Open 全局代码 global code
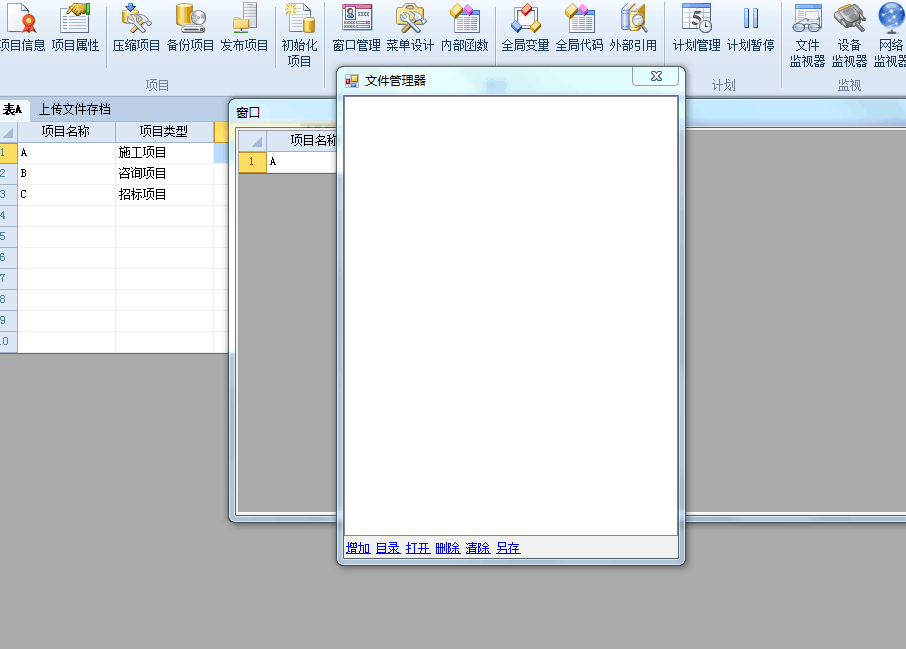The image size is (906, 649). pos(579,27)
